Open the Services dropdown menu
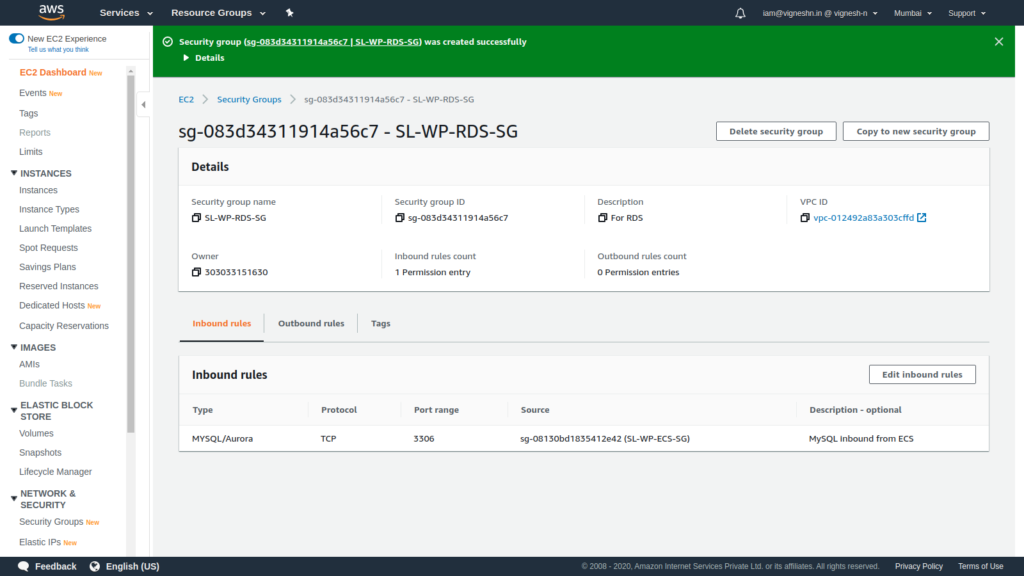 coord(126,12)
